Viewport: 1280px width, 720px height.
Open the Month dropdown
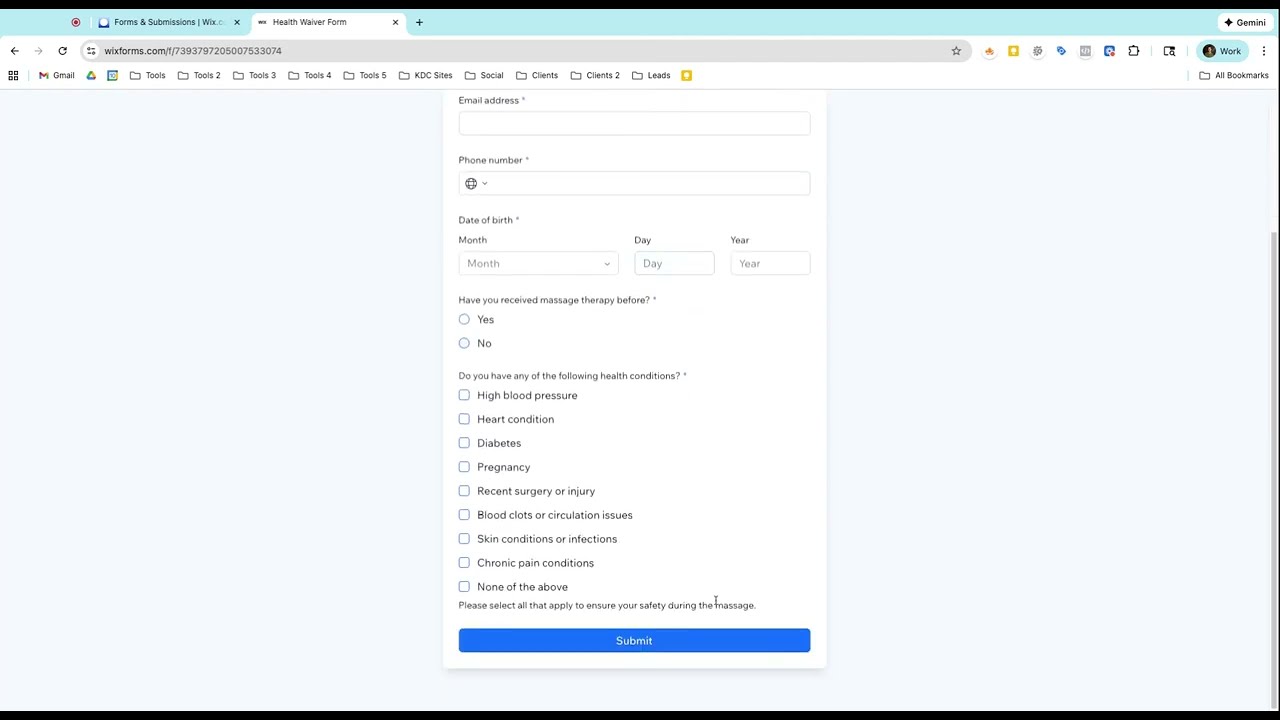538,263
